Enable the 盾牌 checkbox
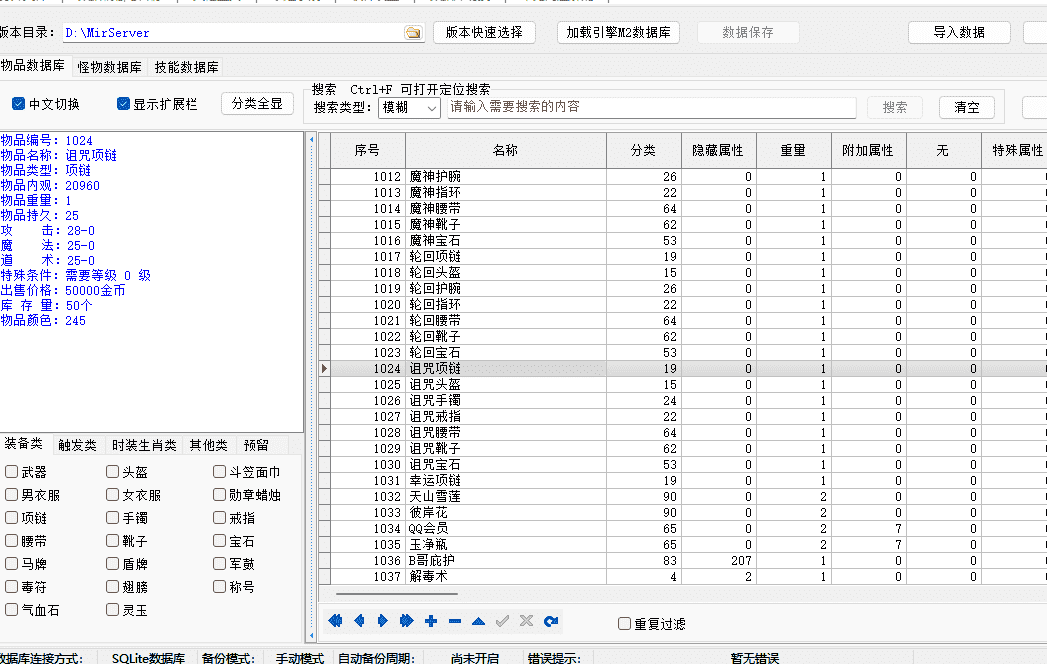This screenshot has height=664, width=1047. click(x=112, y=564)
